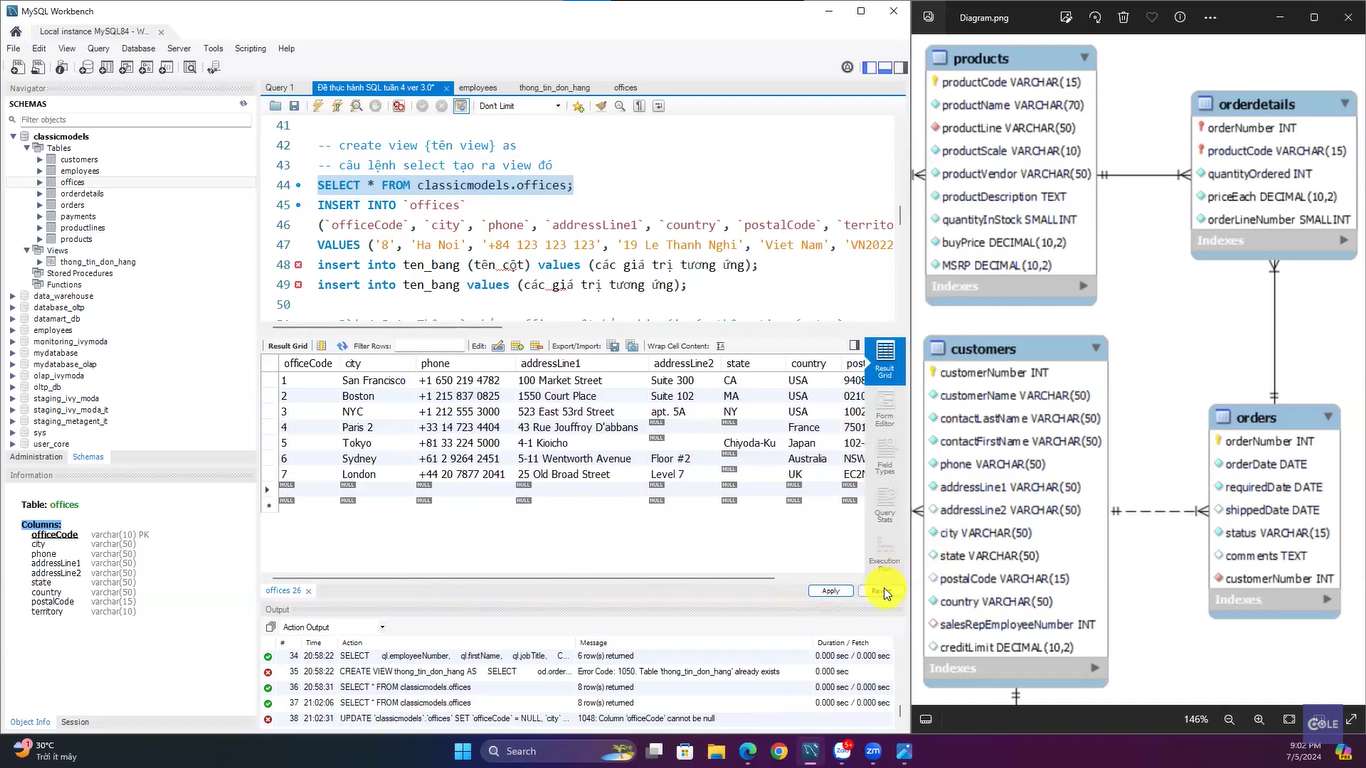Open the find panel magnifier icon in editor
Viewport: 1366px width, 768px height.
point(620,106)
